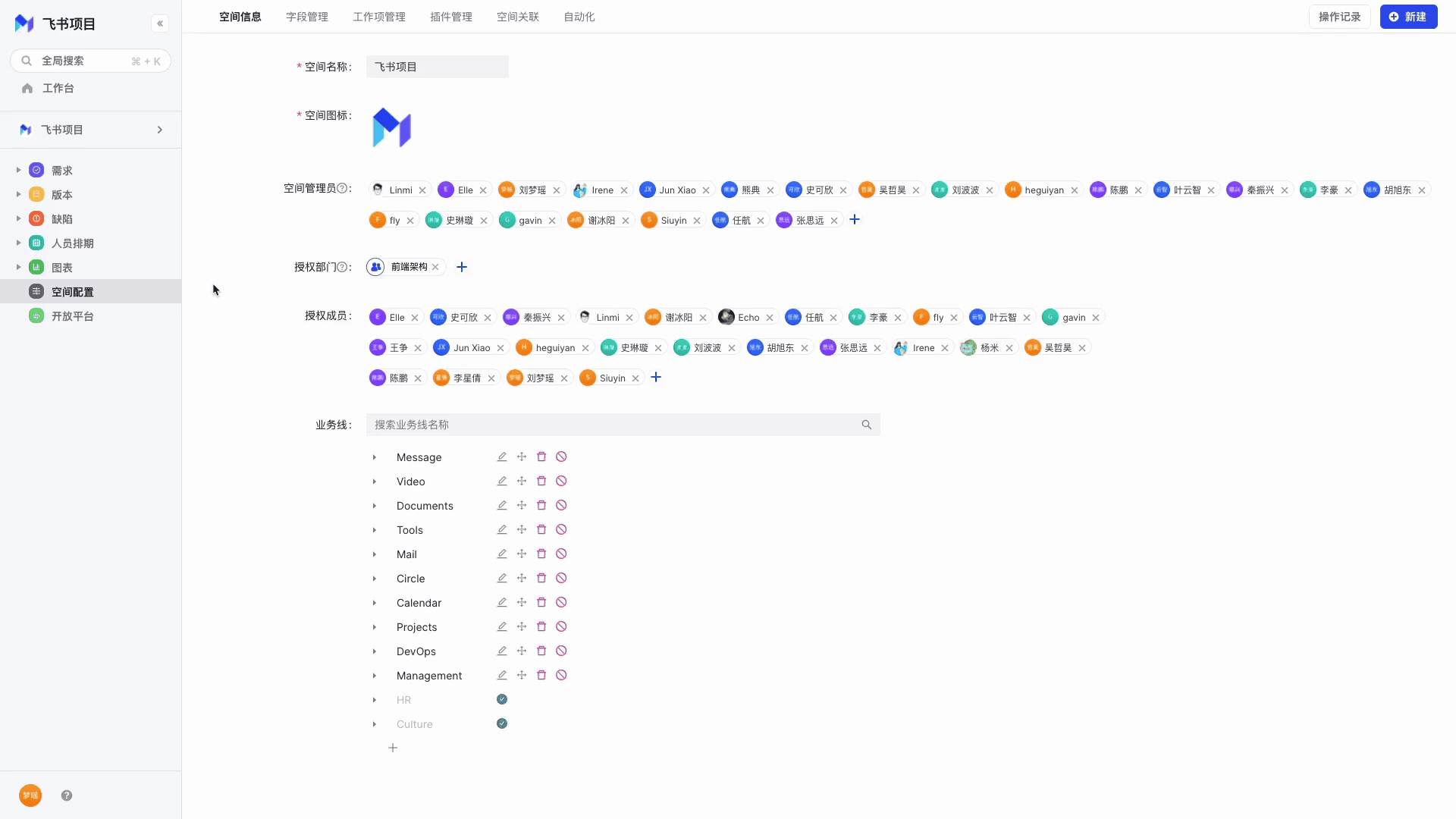Click the space icon logo image
The image size is (1456, 819).
[x=391, y=127]
